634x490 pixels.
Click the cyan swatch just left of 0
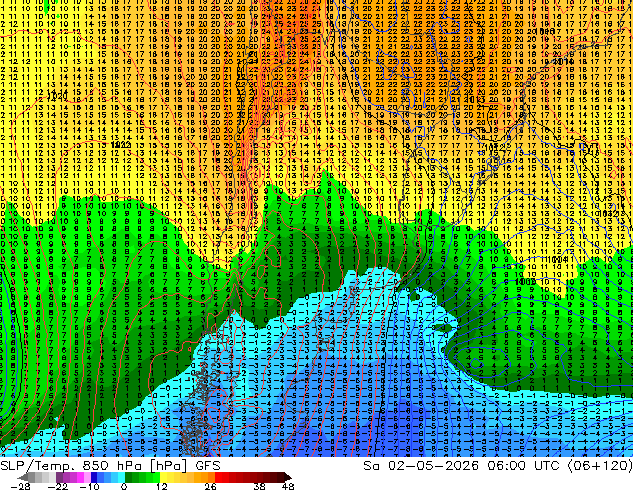coord(122,477)
